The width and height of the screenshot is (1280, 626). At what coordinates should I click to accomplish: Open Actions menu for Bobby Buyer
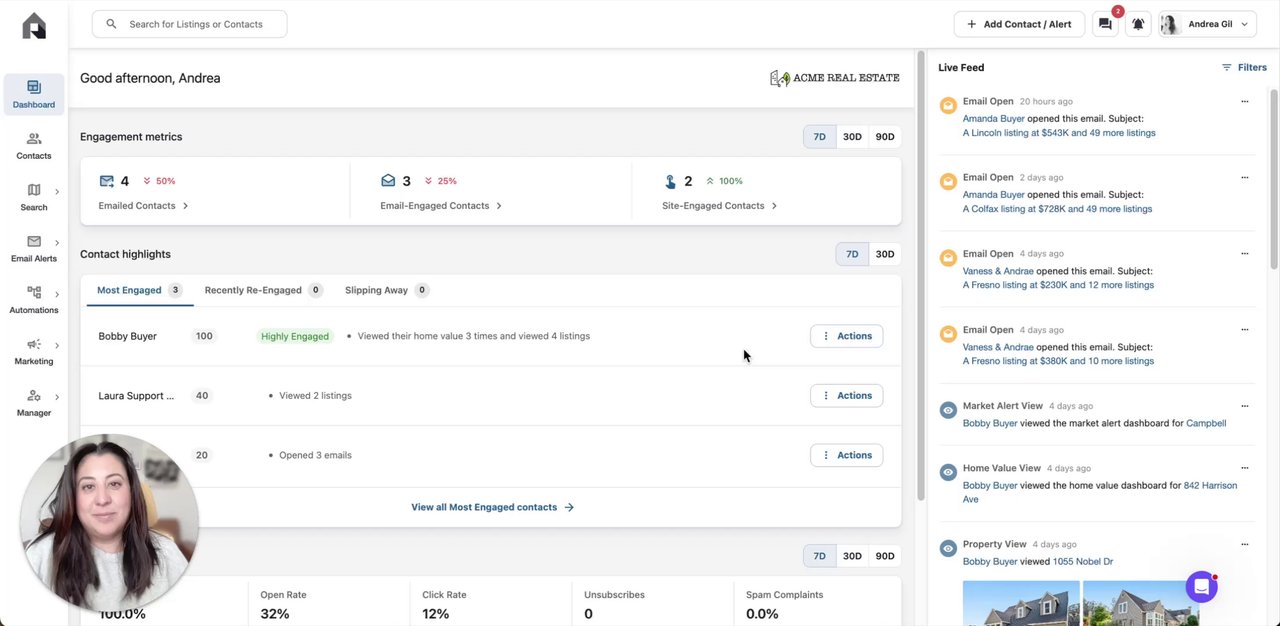click(846, 336)
